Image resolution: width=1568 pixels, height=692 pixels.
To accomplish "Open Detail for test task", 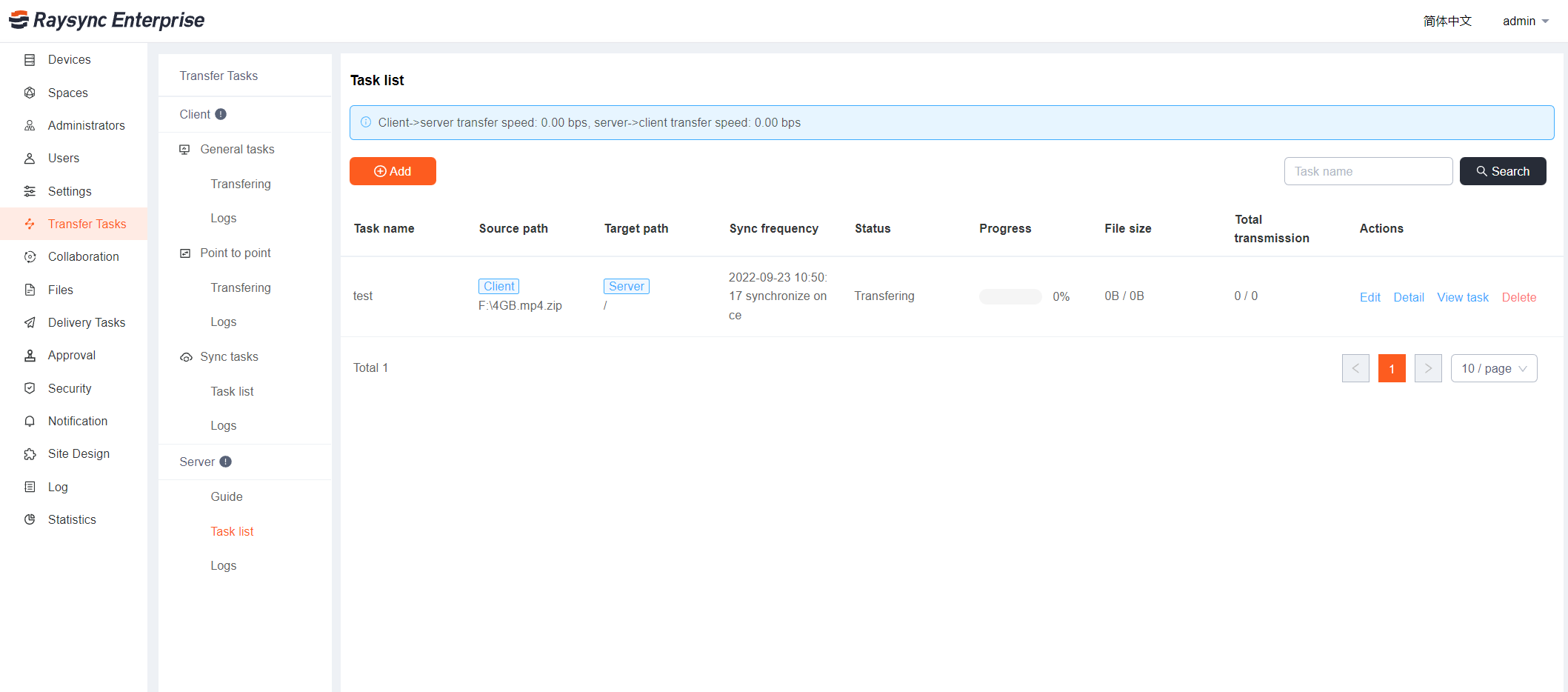I will [1409, 297].
